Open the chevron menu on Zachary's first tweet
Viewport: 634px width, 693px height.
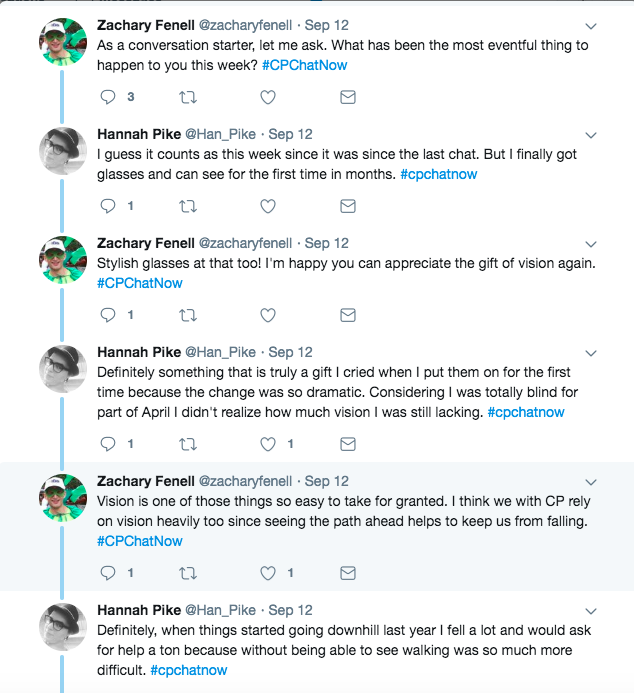tap(590, 26)
